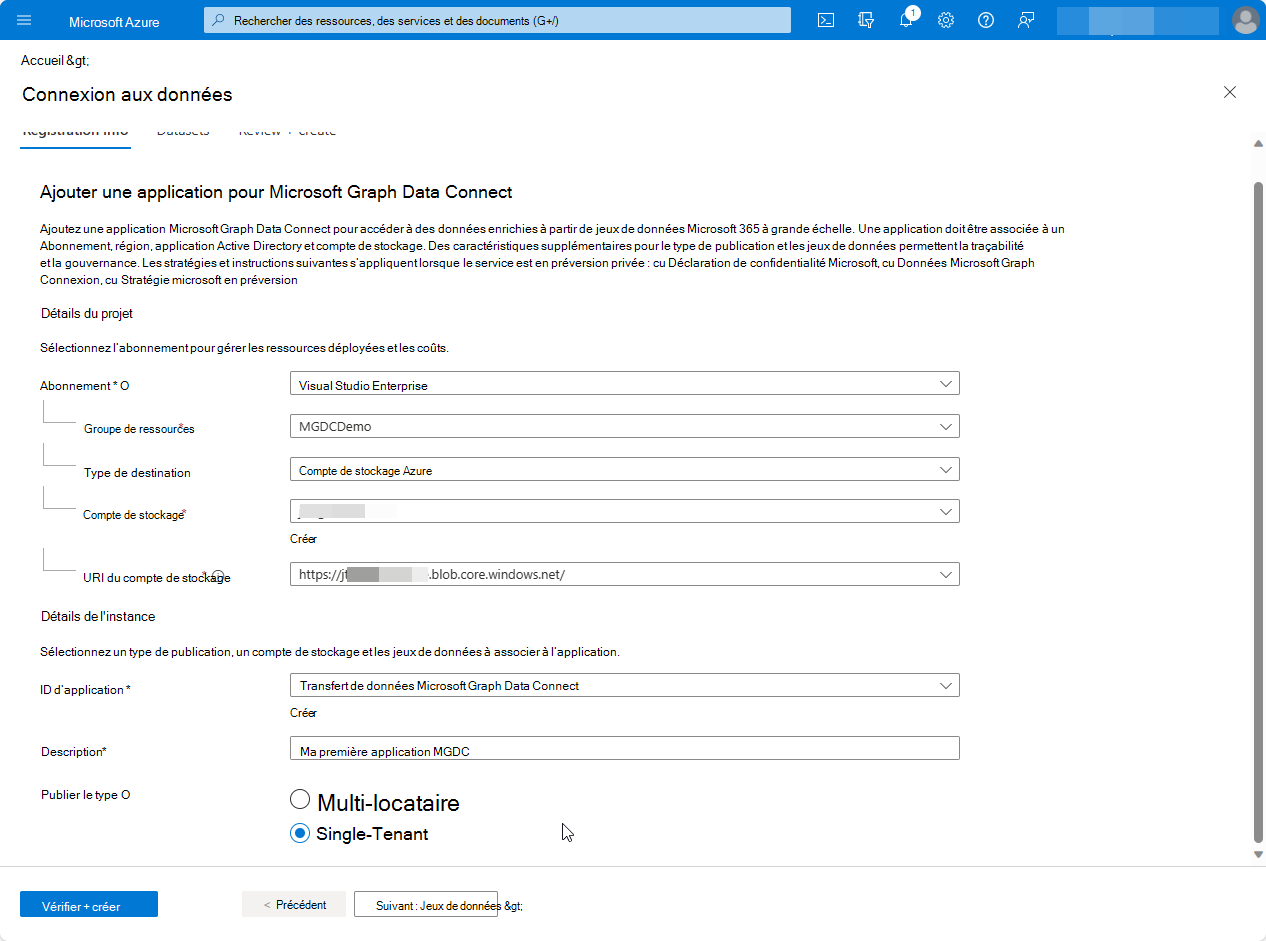Open the Review + create tab
Screen dimensions: 1266x941
[x=287, y=130]
